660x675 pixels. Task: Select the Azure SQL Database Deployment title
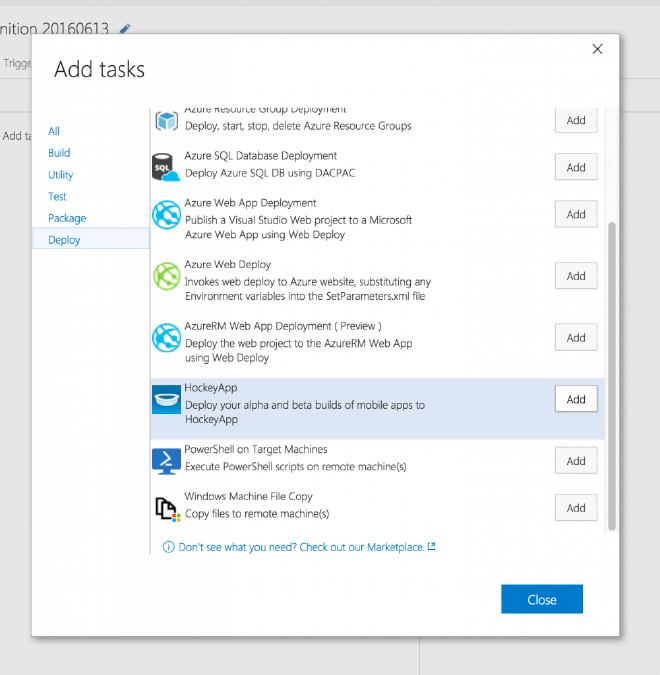coord(260,156)
